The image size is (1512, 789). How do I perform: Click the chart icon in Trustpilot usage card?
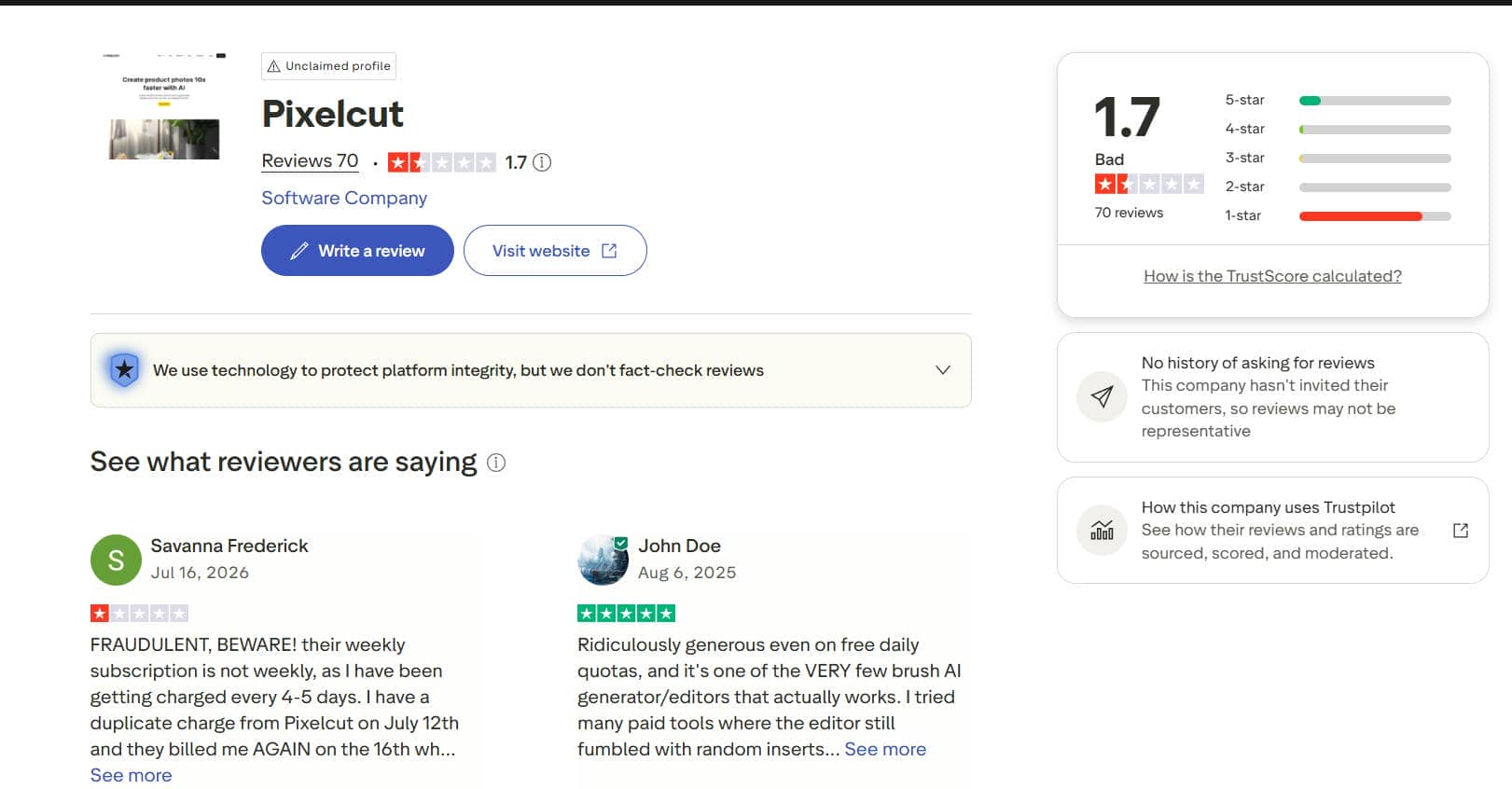pyautogui.click(x=1102, y=531)
